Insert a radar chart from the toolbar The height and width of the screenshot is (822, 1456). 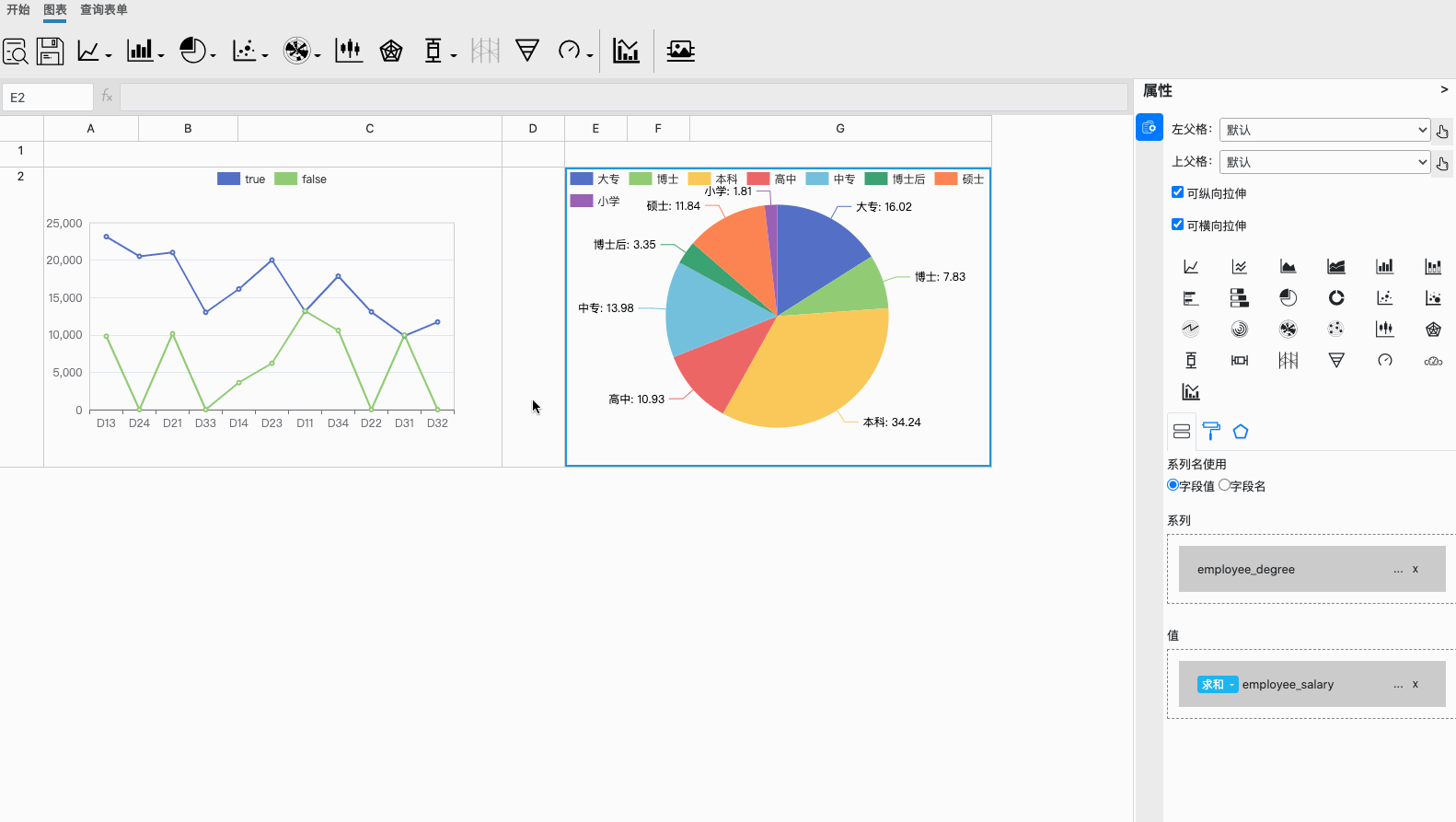point(391,51)
